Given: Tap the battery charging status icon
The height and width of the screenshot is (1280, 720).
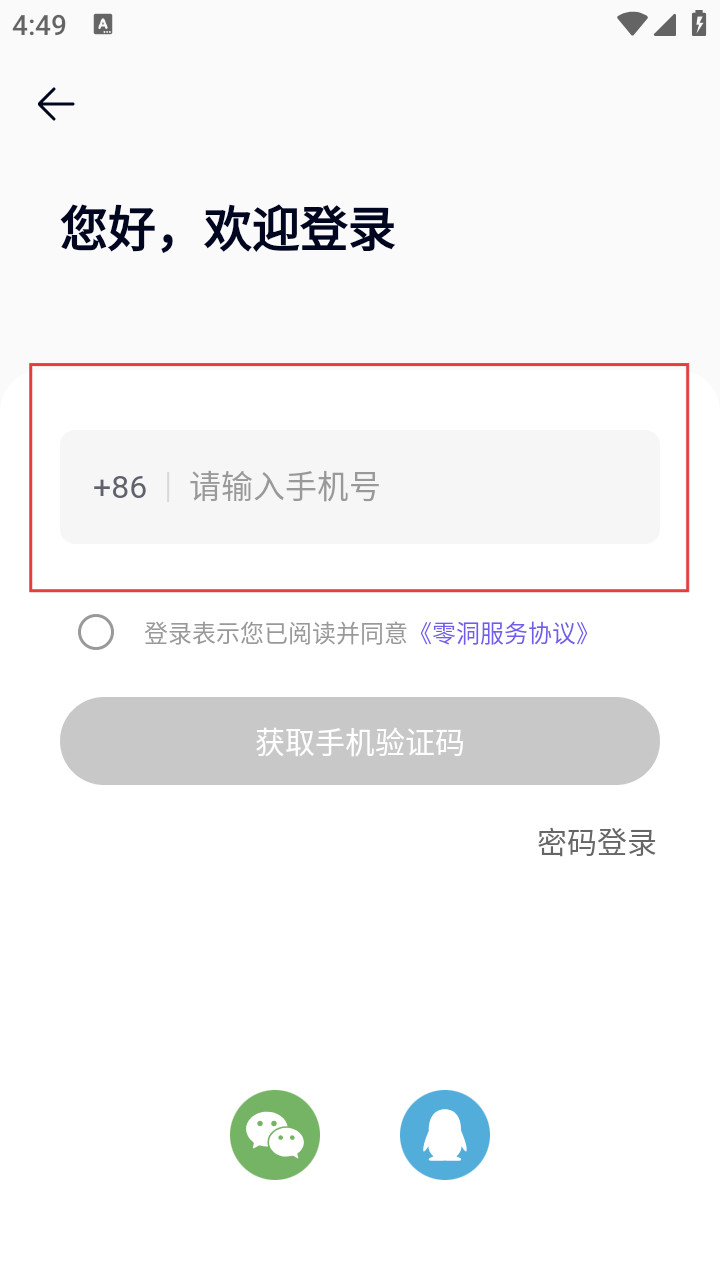Looking at the screenshot, I should (x=698, y=24).
